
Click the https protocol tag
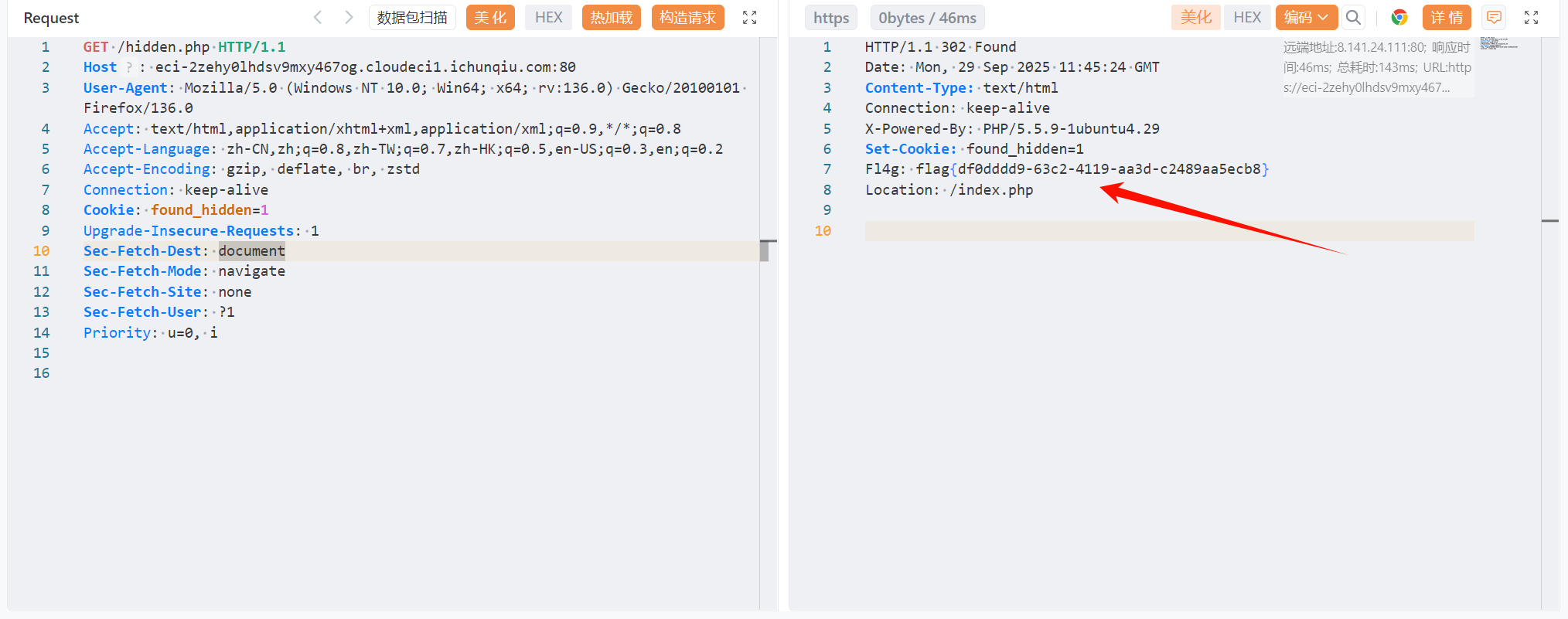[x=830, y=18]
